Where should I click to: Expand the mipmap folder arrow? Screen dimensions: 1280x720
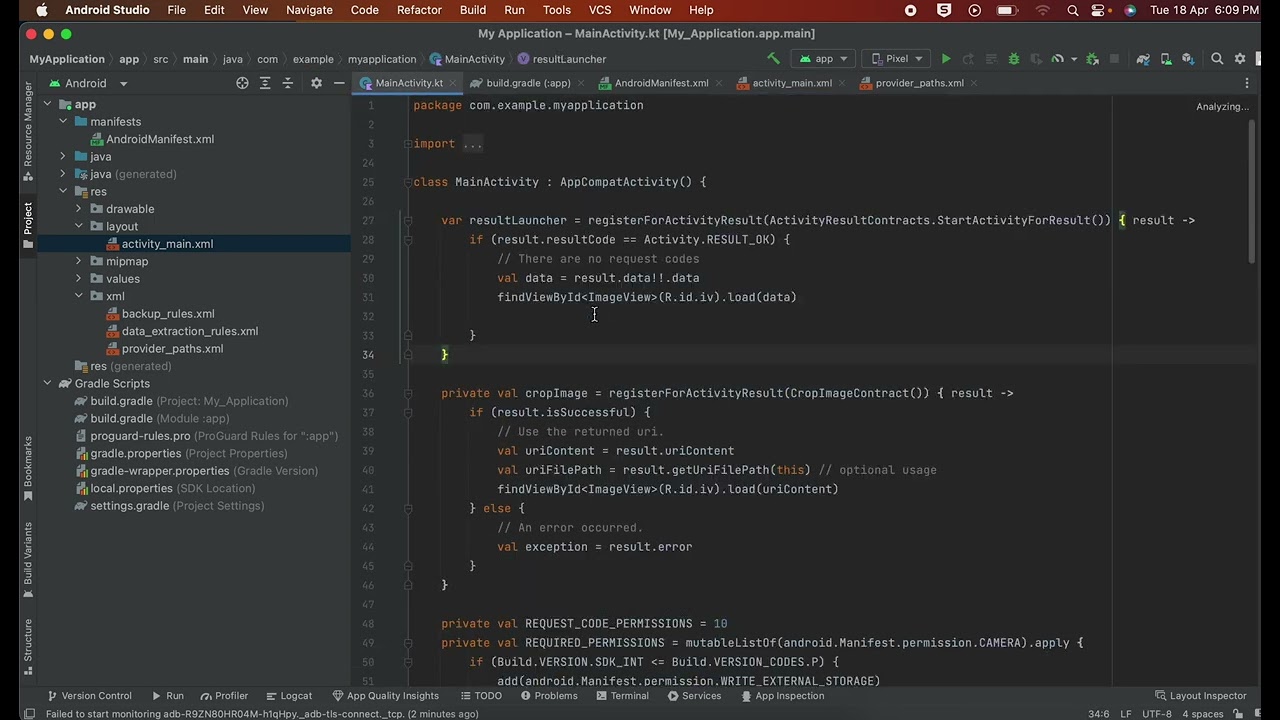pyautogui.click(x=79, y=262)
